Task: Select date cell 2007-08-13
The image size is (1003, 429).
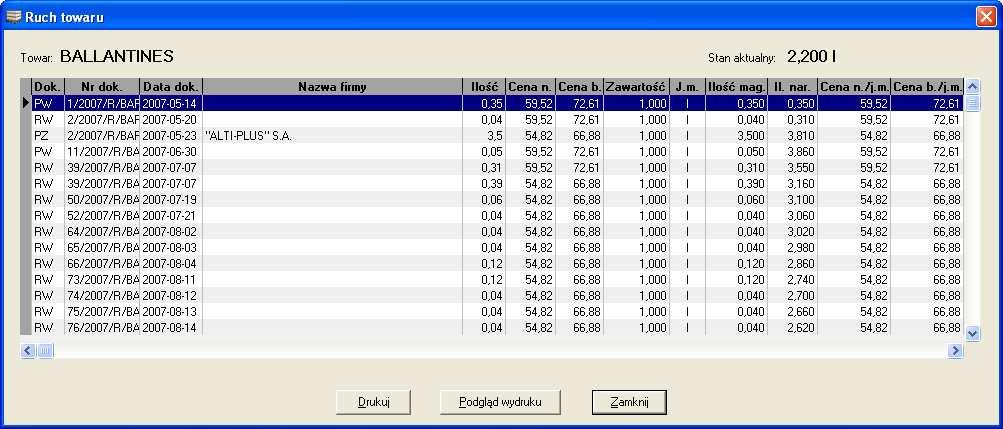Action: [x=171, y=311]
